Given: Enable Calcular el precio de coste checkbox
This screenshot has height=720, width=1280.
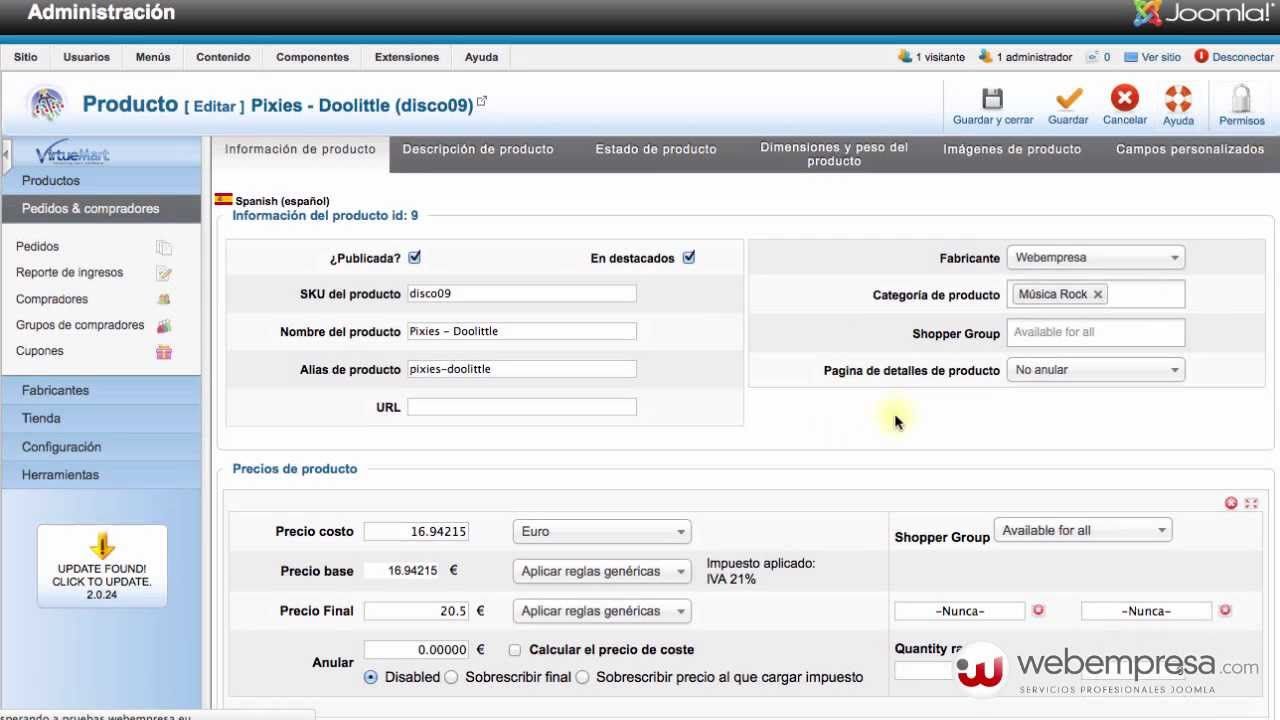Looking at the screenshot, I should (514, 650).
